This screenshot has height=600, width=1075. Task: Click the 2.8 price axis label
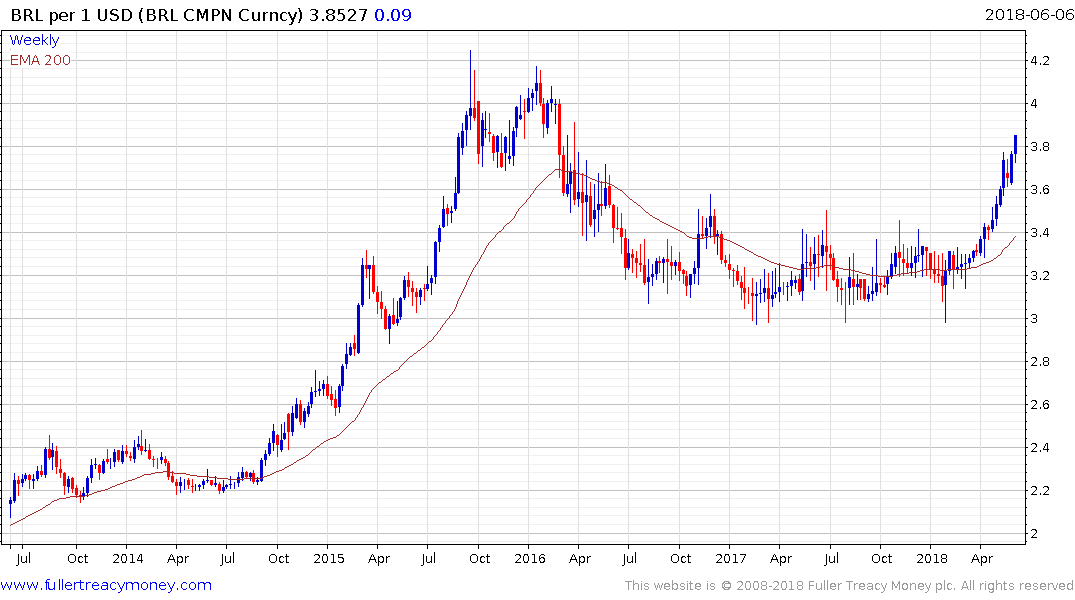pos(1039,361)
